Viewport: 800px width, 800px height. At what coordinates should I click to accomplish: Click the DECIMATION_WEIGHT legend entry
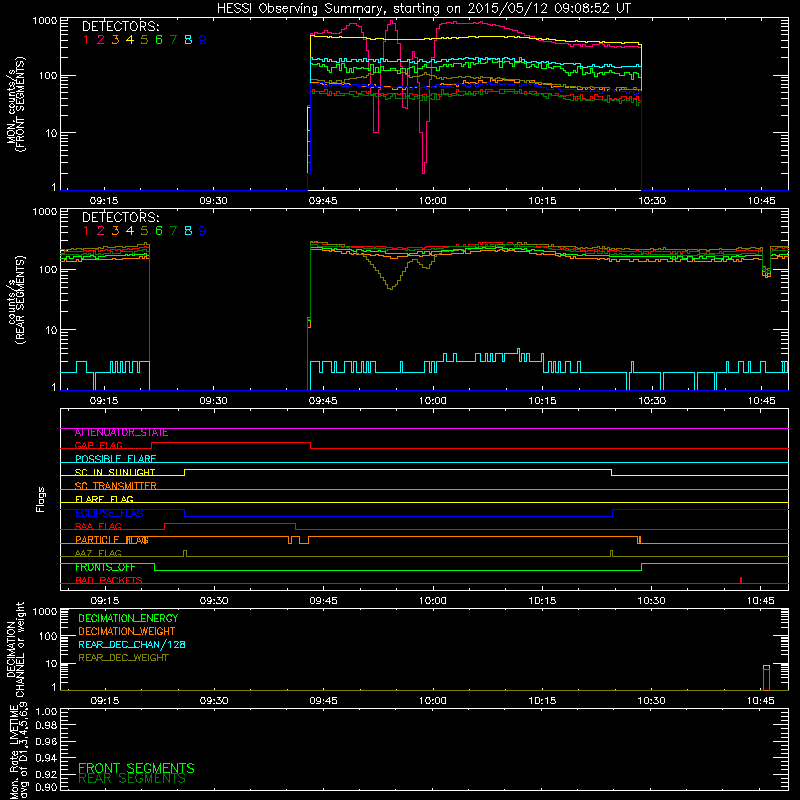127,632
